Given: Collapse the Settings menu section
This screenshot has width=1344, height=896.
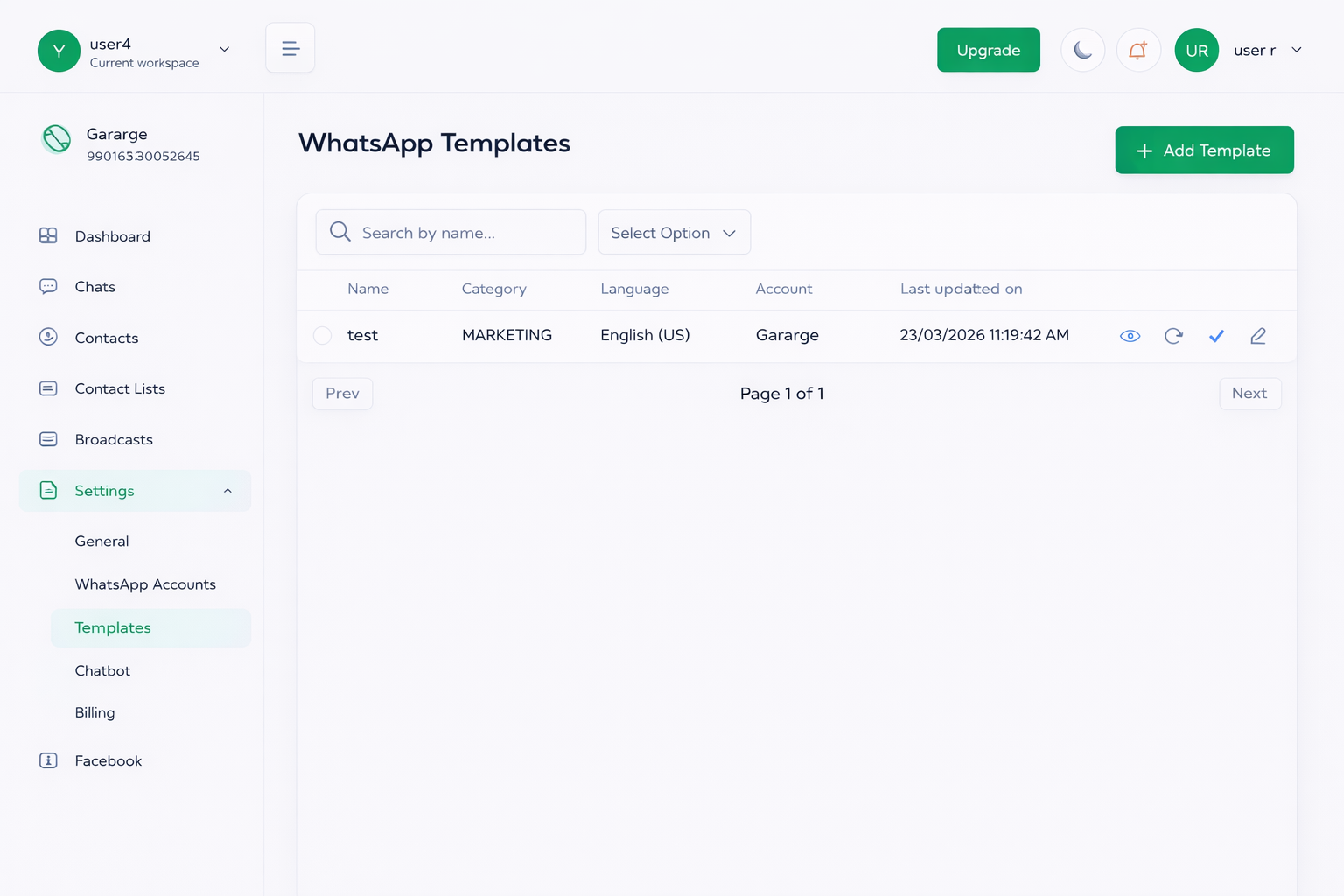Looking at the screenshot, I should [227, 491].
